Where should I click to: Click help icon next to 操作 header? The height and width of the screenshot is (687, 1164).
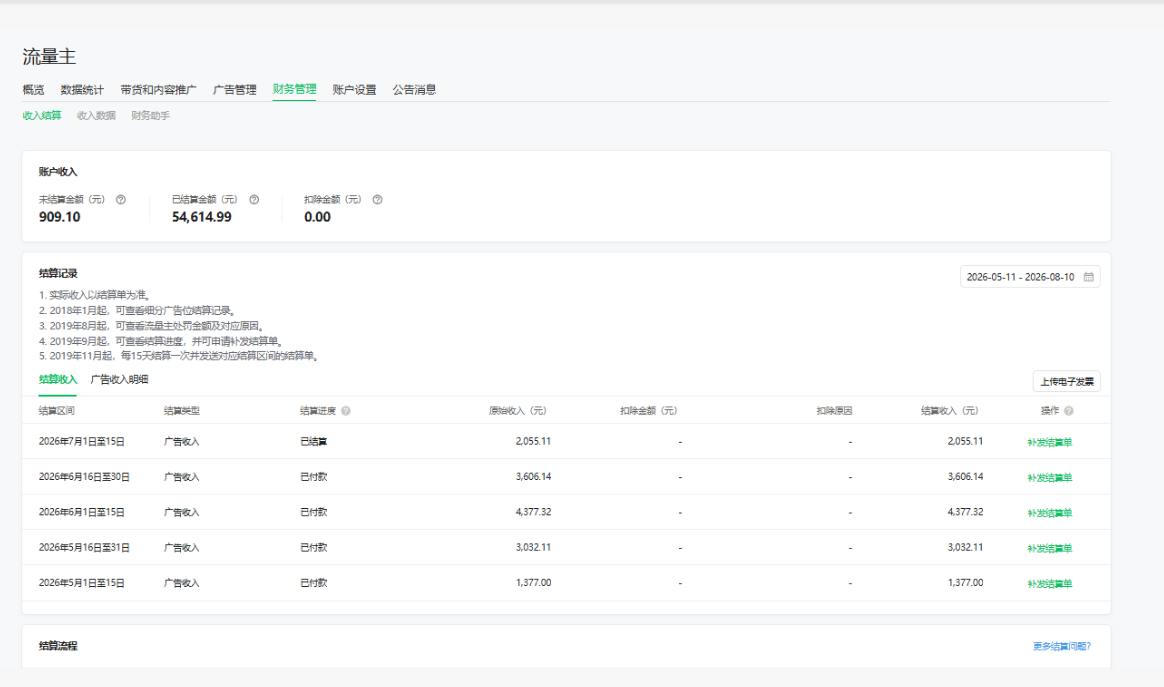coord(1069,411)
